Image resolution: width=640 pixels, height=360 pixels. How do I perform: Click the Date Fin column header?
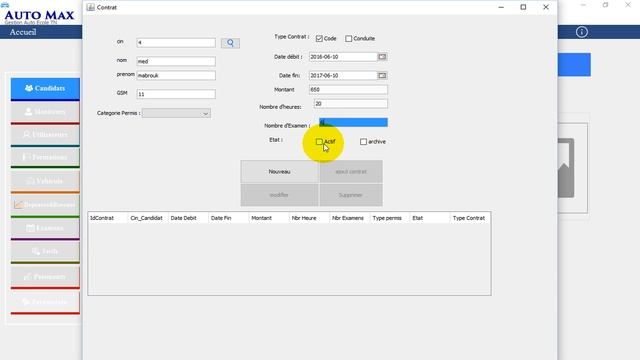coord(229,218)
